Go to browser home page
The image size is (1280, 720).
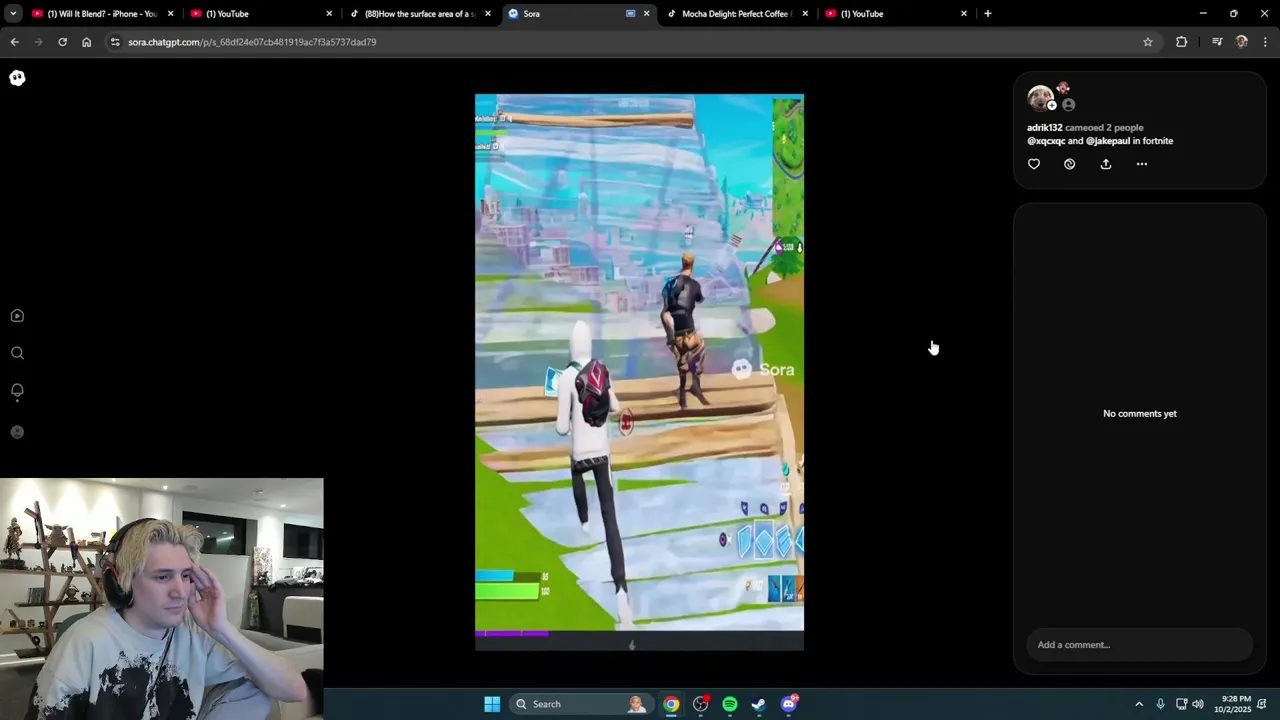(87, 42)
